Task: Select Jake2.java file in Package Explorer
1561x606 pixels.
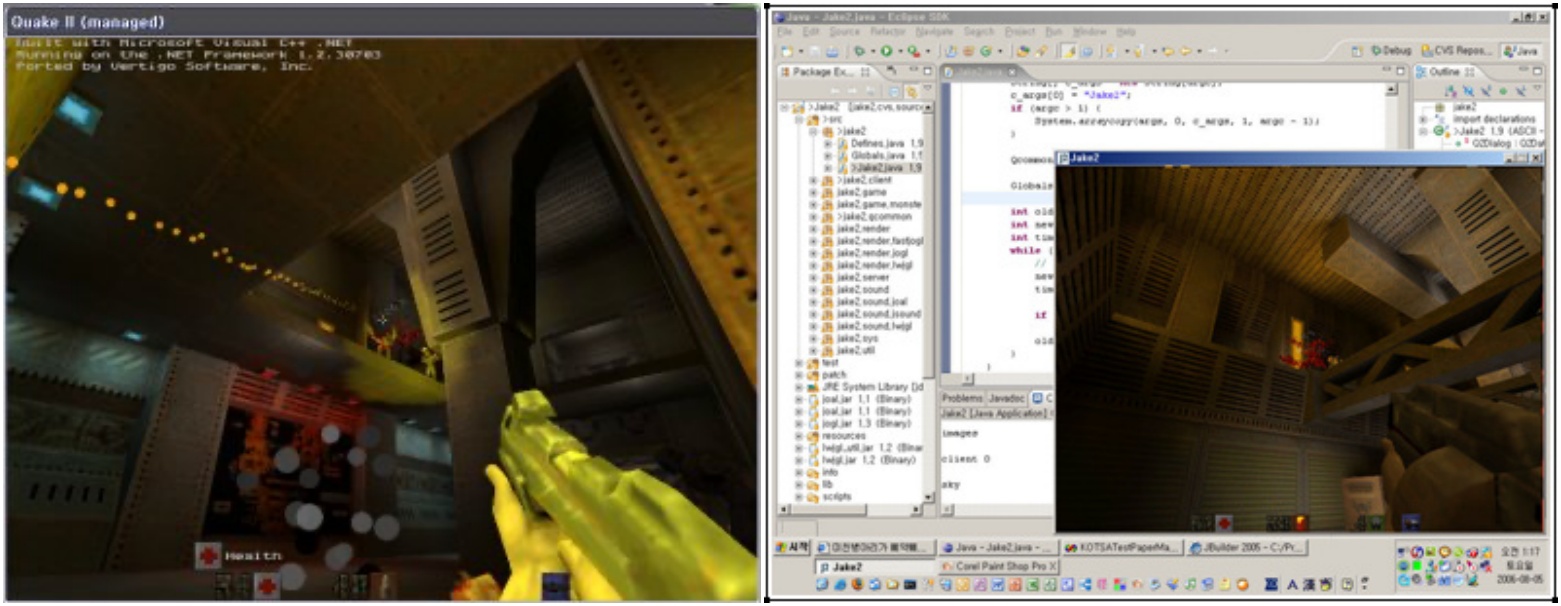Action: pos(879,168)
